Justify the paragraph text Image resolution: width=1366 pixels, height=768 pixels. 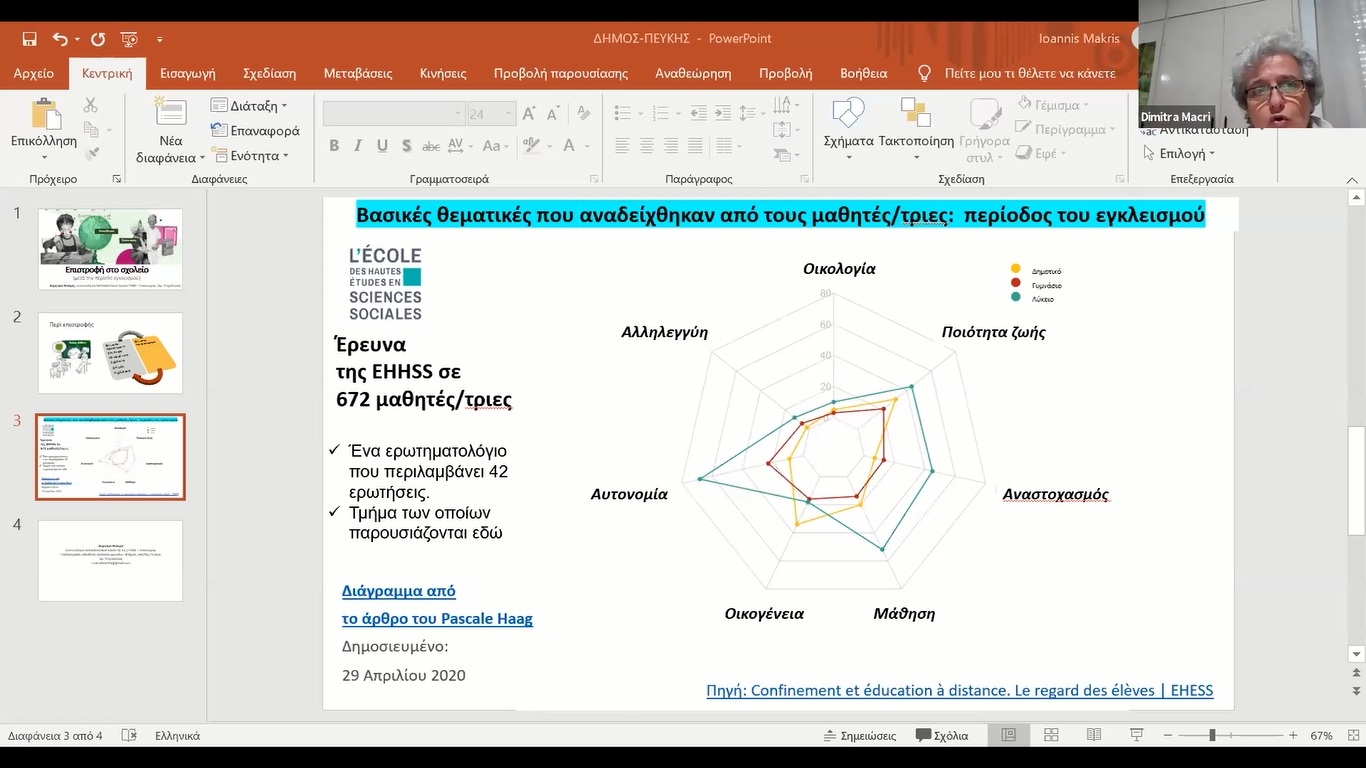[694, 146]
